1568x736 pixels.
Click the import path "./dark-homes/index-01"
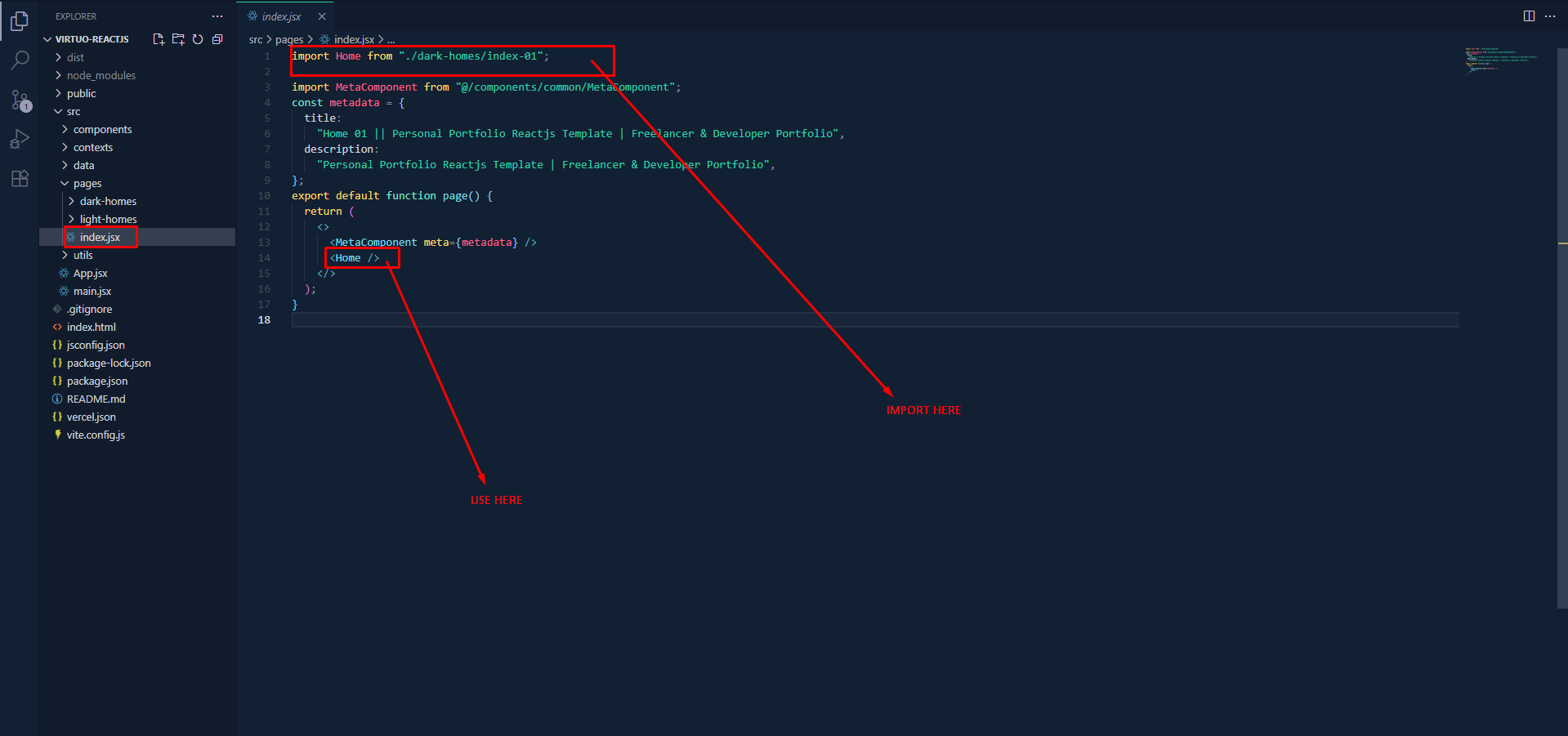471,56
